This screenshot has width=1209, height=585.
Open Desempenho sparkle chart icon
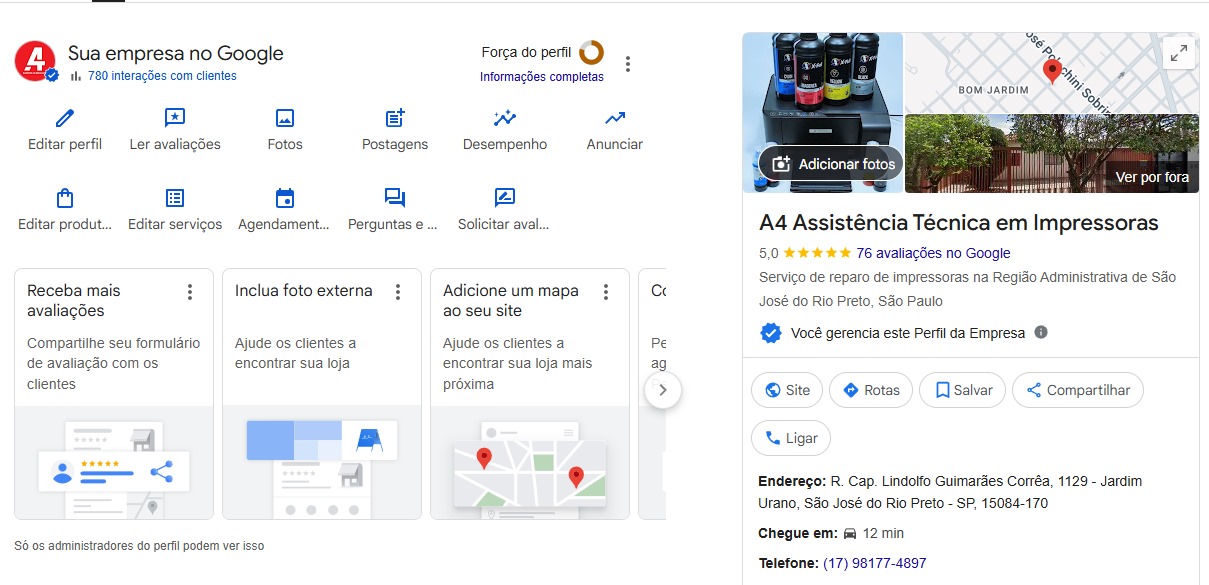[505, 118]
